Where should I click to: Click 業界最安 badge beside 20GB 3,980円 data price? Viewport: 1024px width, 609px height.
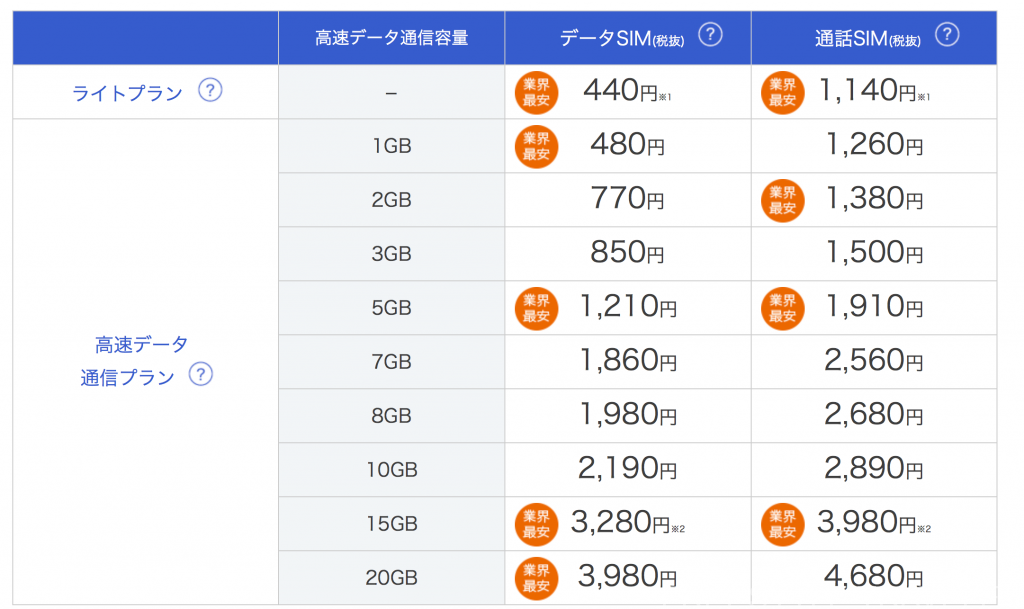536,578
